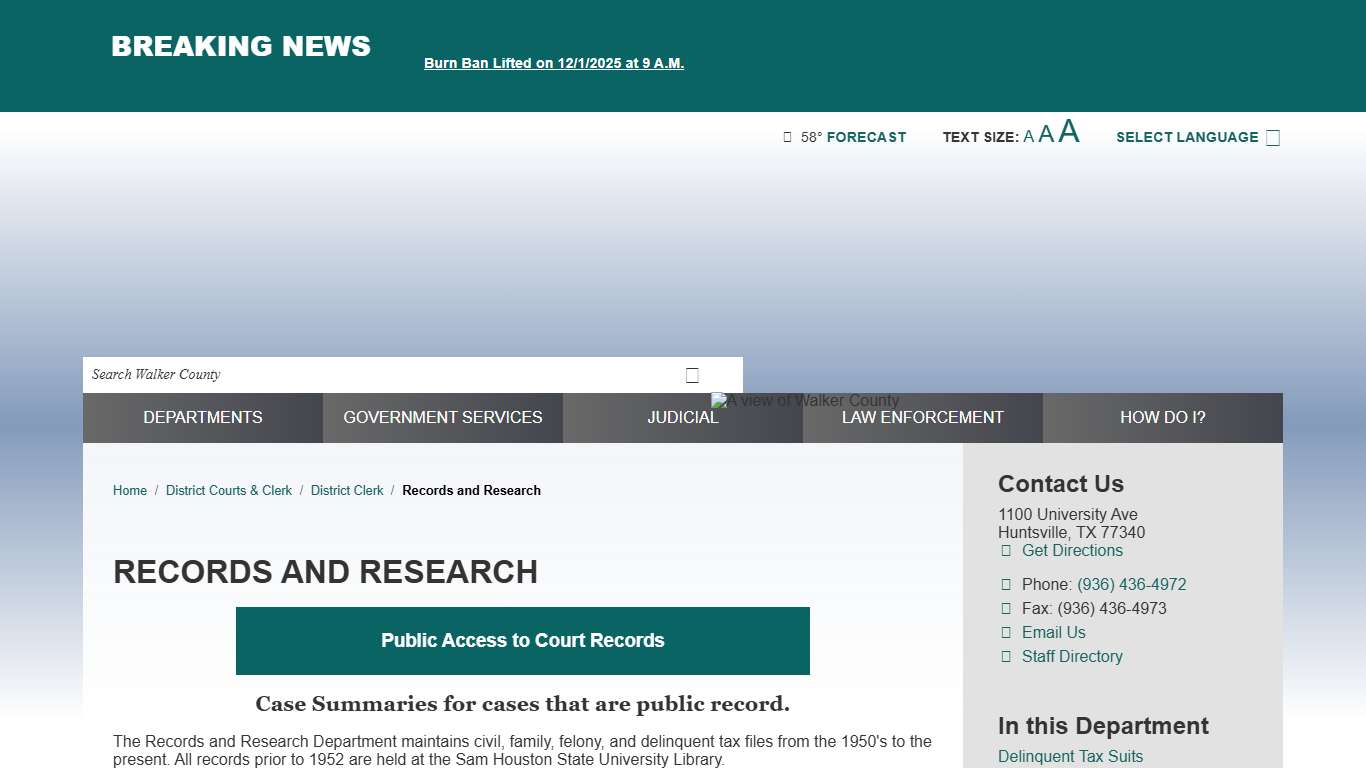Open the Judicial menu
The width and height of the screenshot is (1366, 768).
coord(683,417)
